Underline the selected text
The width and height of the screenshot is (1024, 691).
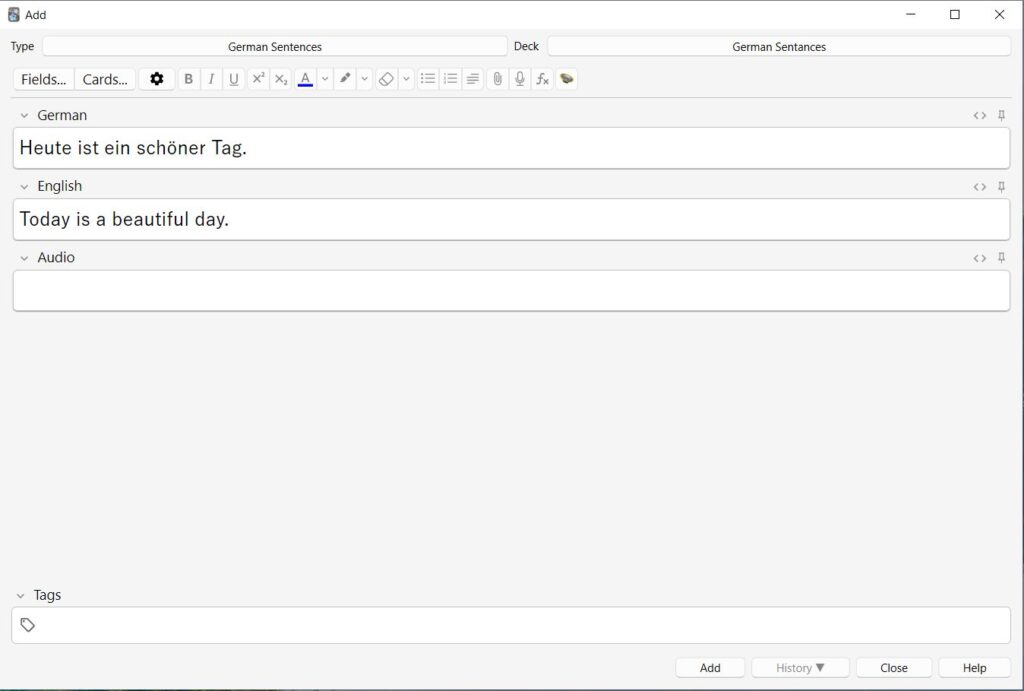click(x=233, y=78)
